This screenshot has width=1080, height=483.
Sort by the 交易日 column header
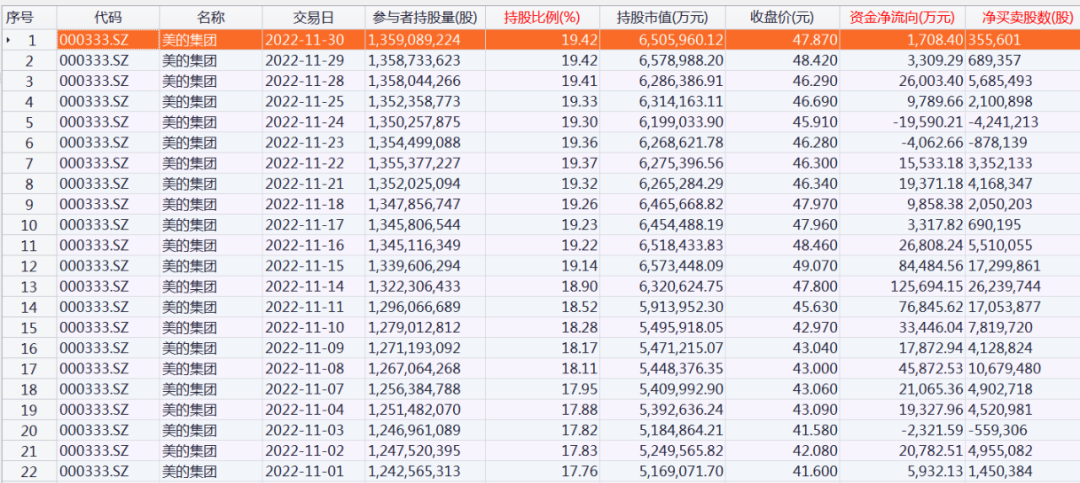pos(313,17)
